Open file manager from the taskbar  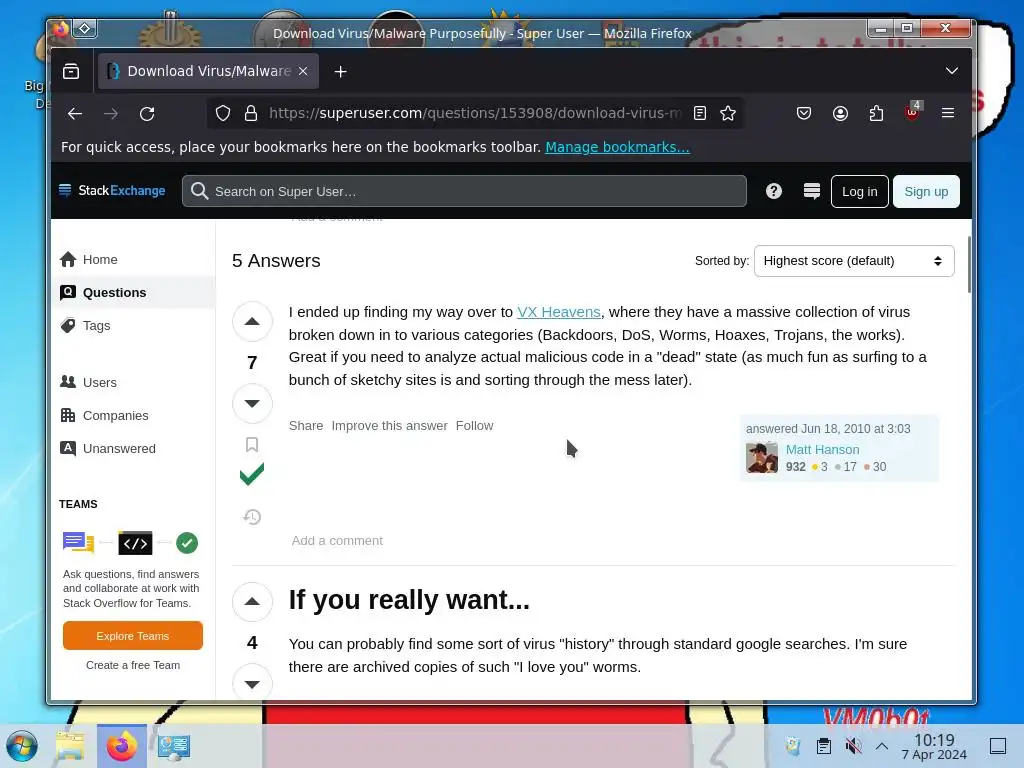[70, 746]
